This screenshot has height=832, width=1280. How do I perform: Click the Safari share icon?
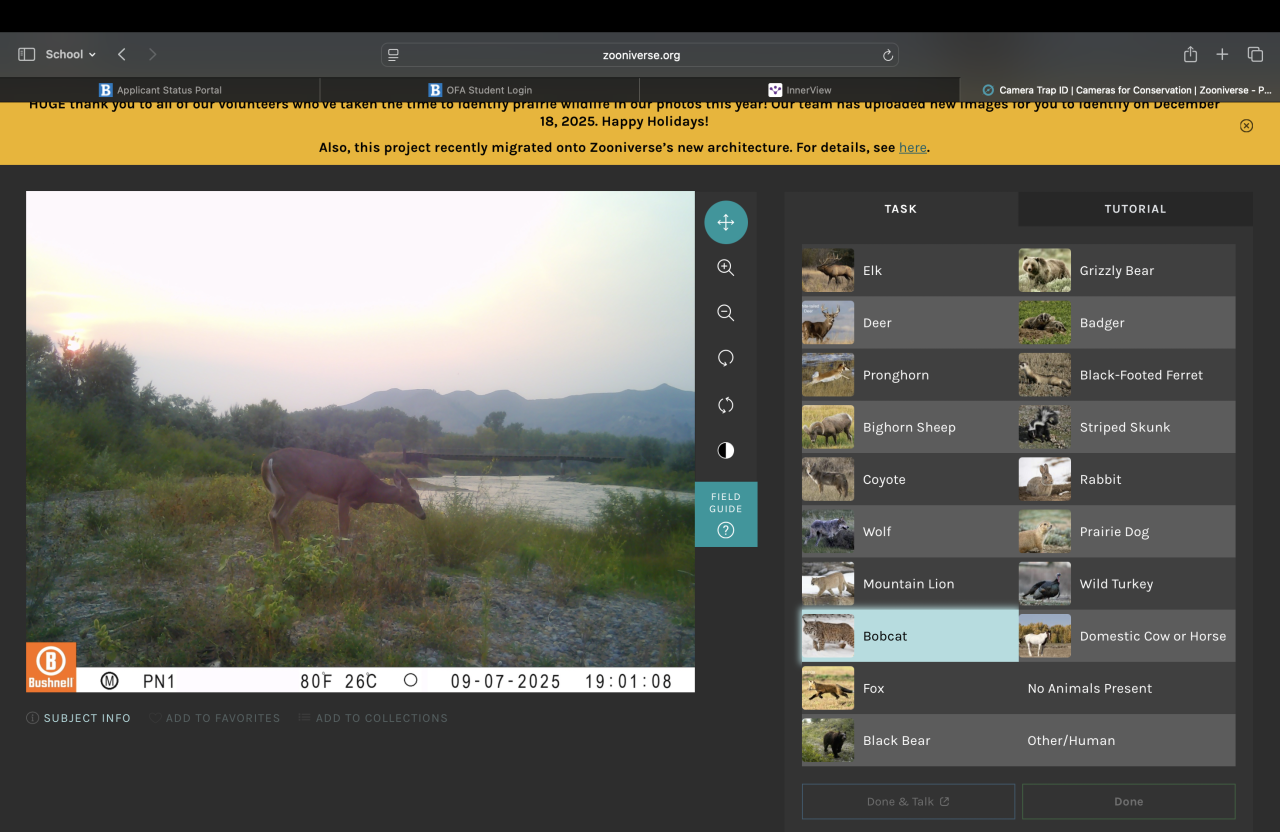coord(1190,55)
